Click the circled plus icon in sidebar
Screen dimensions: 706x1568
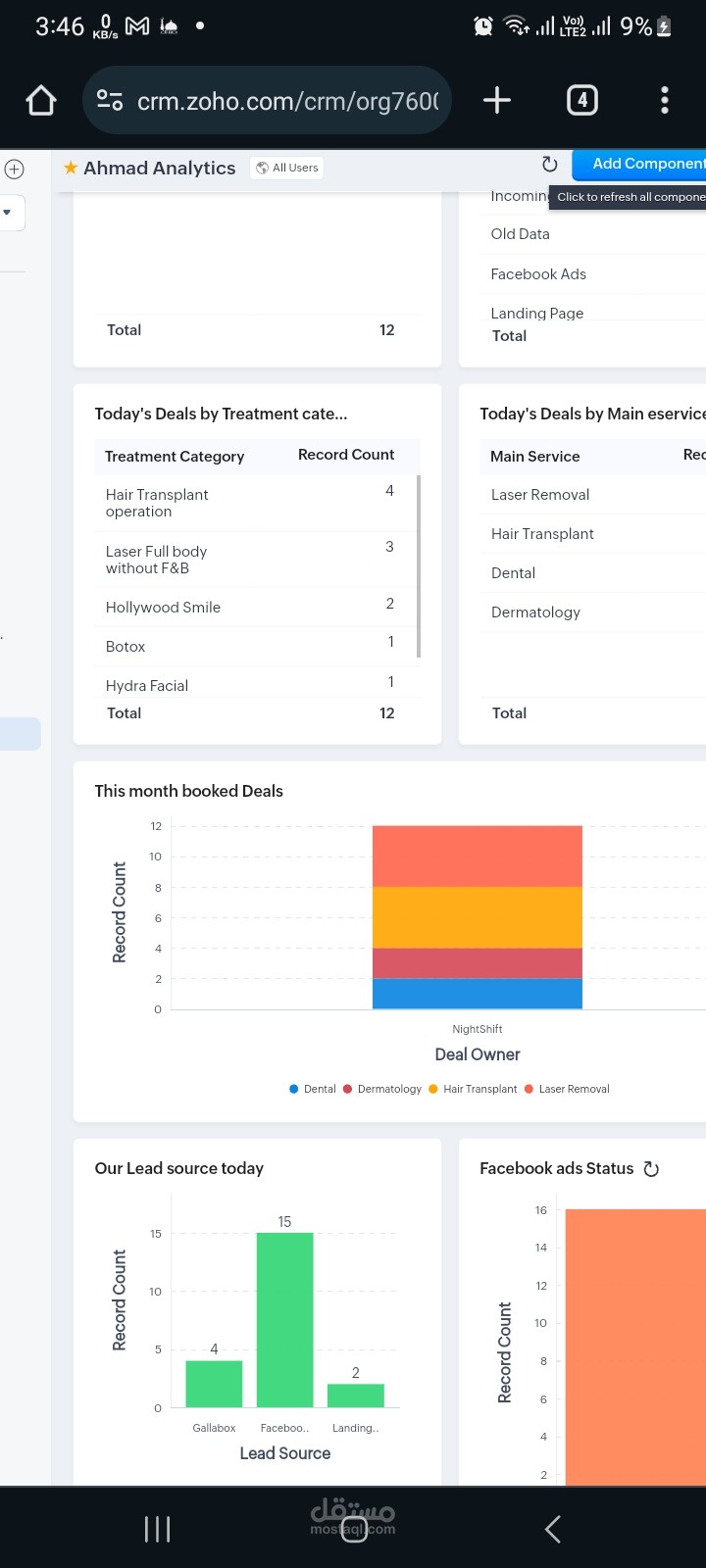[x=14, y=169]
